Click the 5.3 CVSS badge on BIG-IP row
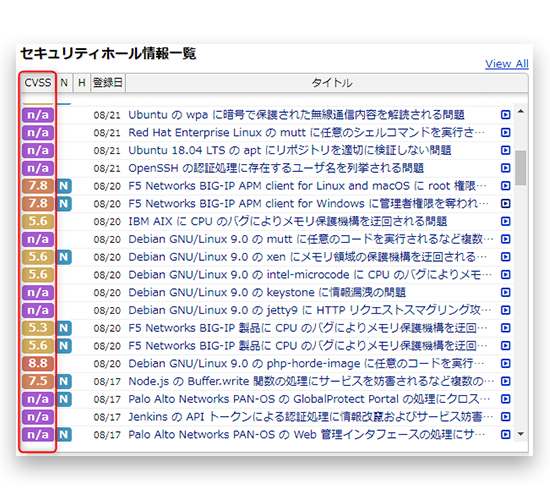The width and height of the screenshot is (550, 500). [38, 328]
